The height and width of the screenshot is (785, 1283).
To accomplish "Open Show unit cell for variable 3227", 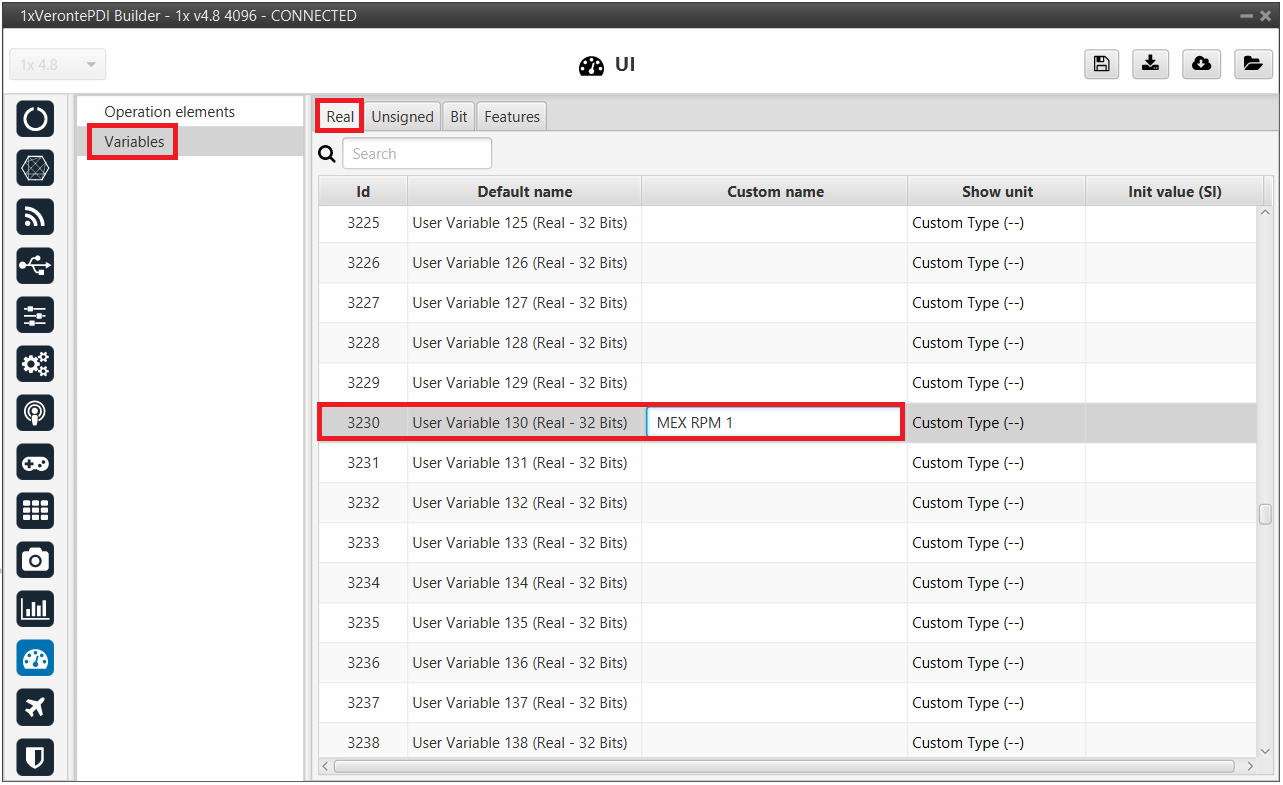I will (x=995, y=303).
